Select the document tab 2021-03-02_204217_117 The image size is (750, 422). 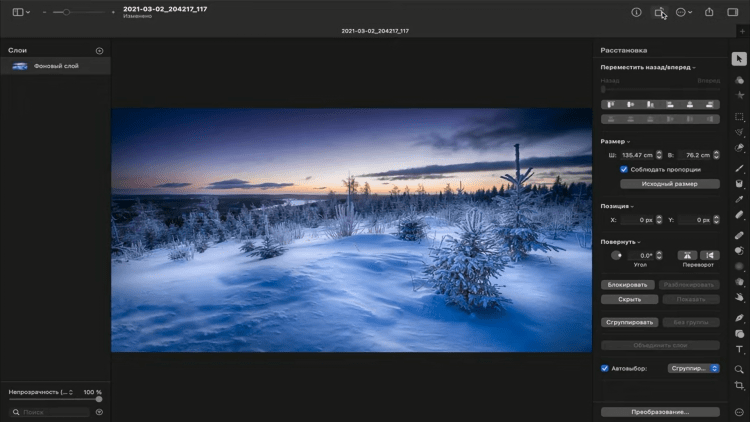[x=374, y=31]
